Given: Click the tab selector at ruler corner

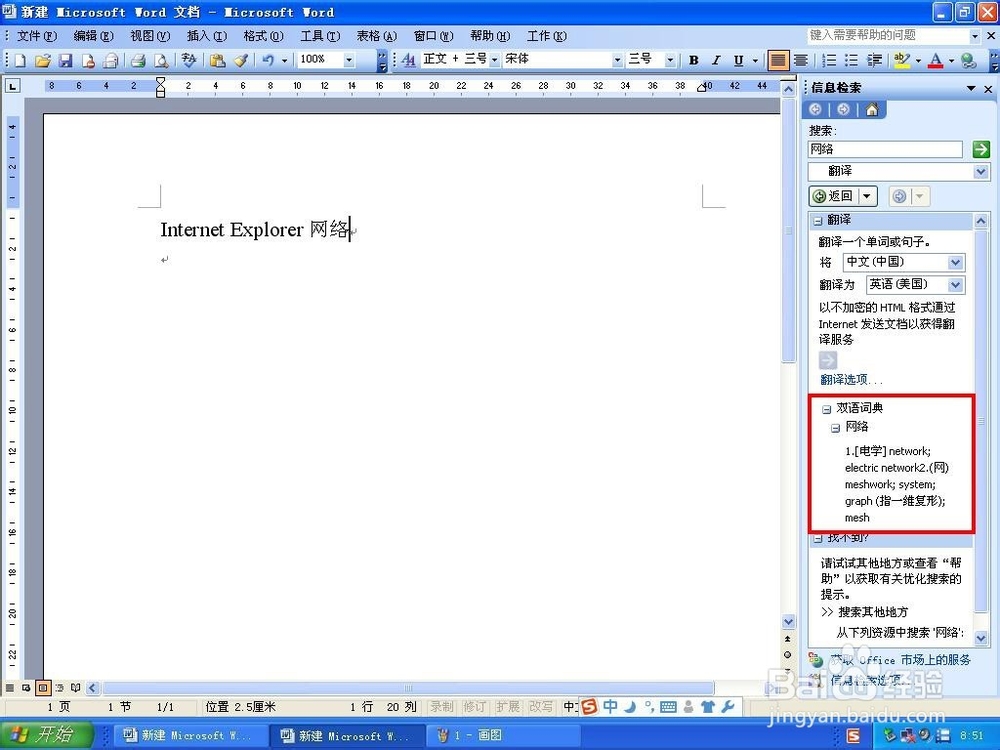Looking at the screenshot, I should click(12, 85).
